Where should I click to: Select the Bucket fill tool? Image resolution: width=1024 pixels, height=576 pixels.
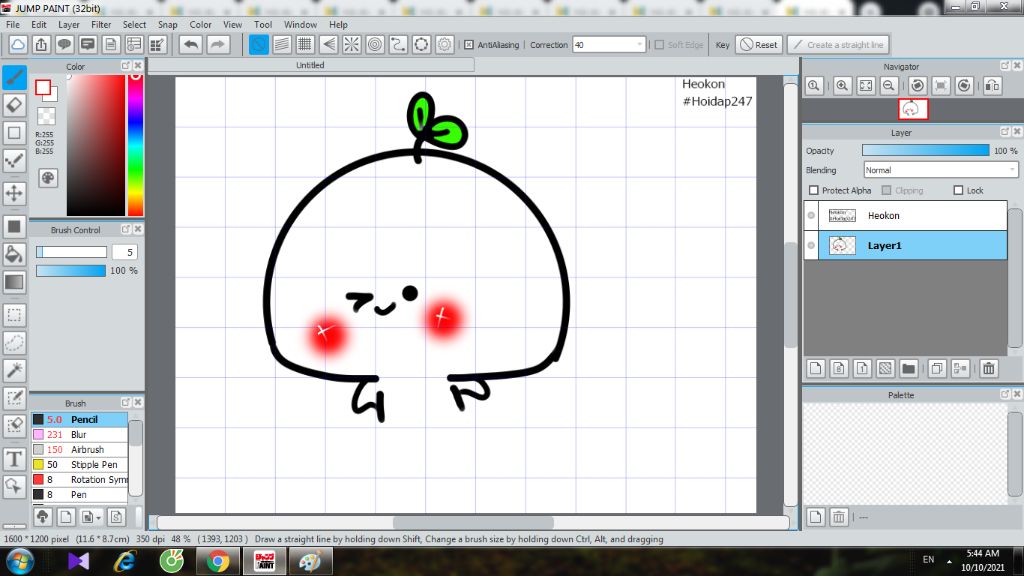[x=14, y=254]
